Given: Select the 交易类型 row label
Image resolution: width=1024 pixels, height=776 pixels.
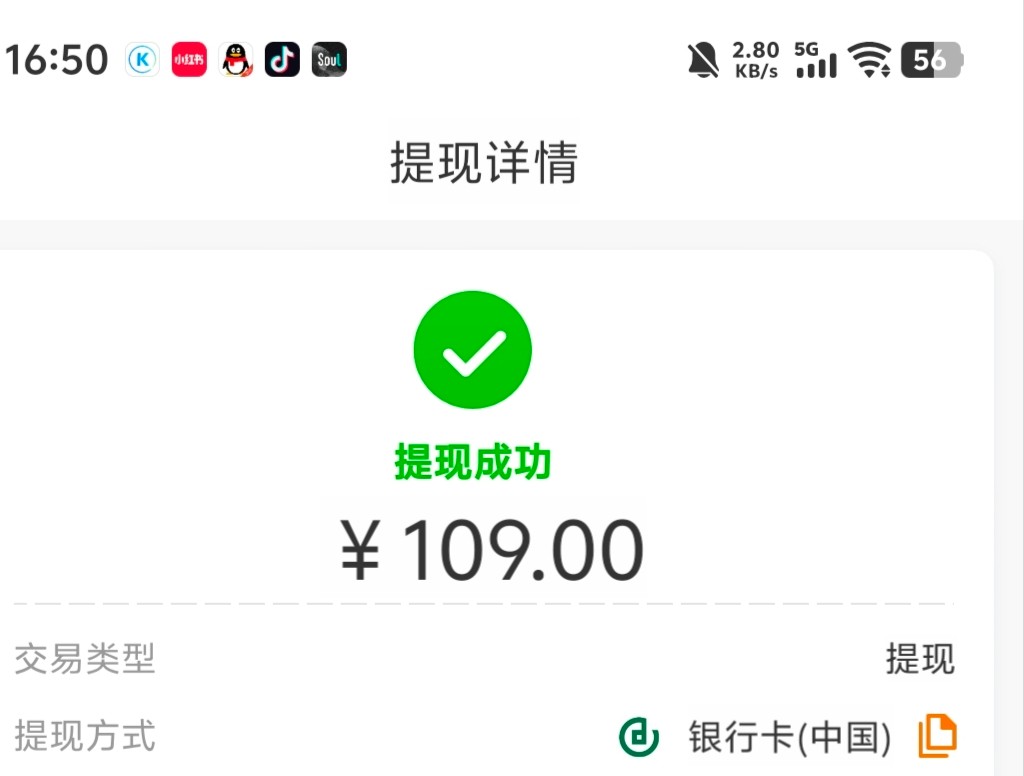Looking at the screenshot, I should point(85,658).
